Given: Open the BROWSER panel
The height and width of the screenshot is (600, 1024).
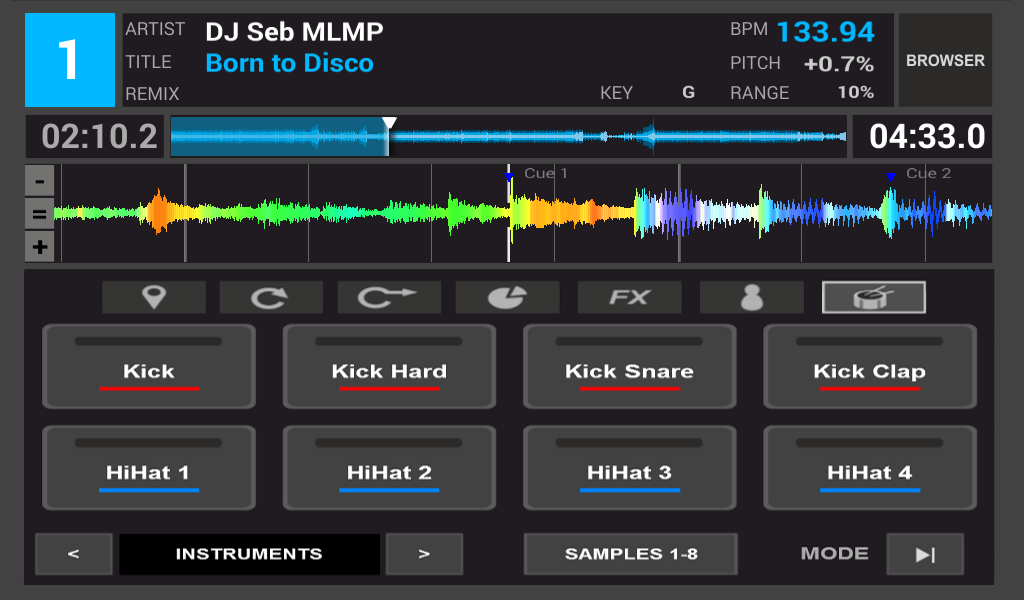Looking at the screenshot, I should pyautogui.click(x=945, y=61).
